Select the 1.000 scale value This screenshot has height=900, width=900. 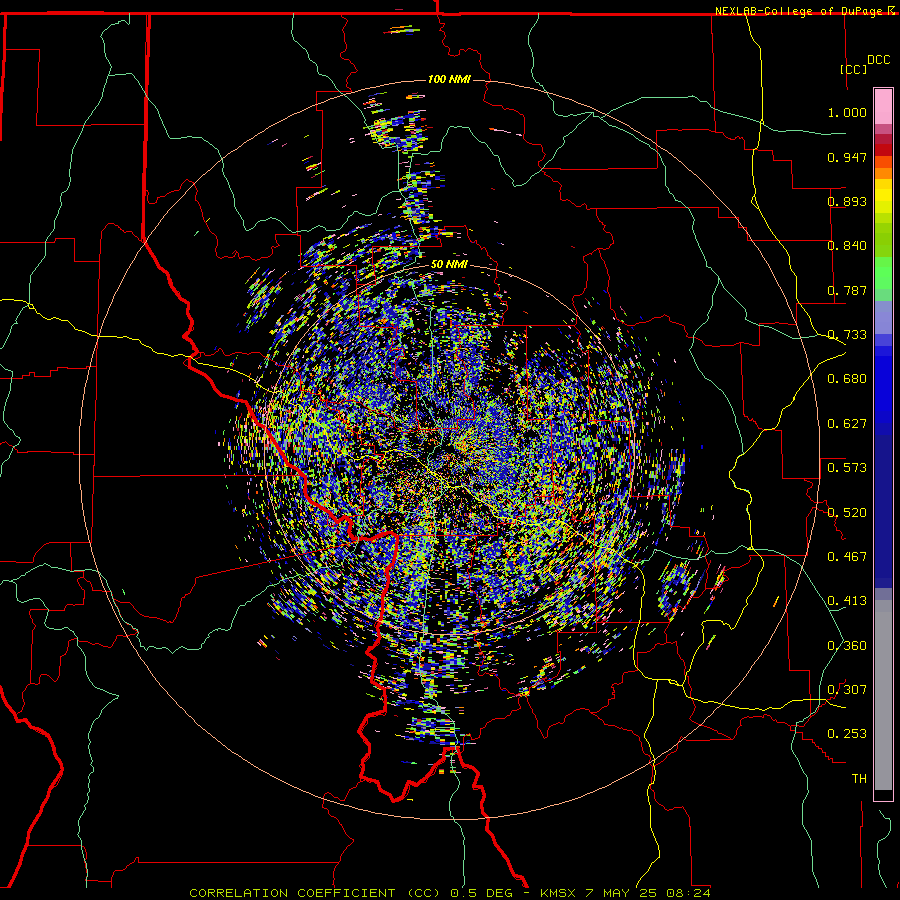point(847,112)
